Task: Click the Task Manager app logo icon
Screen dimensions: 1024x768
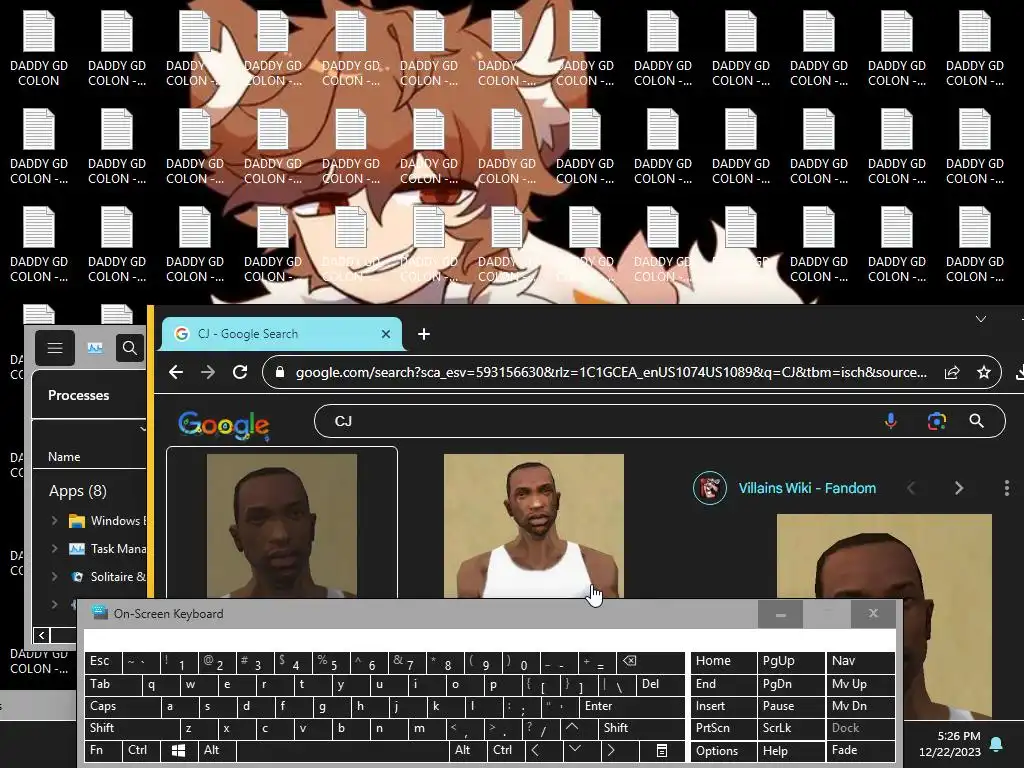Action: [x=95, y=347]
